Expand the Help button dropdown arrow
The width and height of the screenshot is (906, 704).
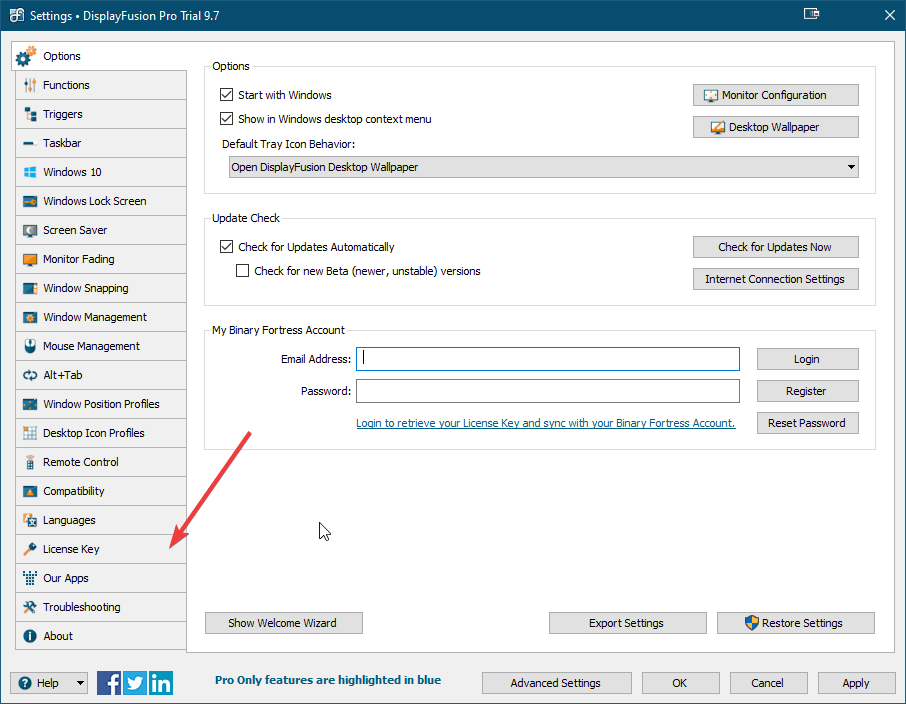(80, 683)
